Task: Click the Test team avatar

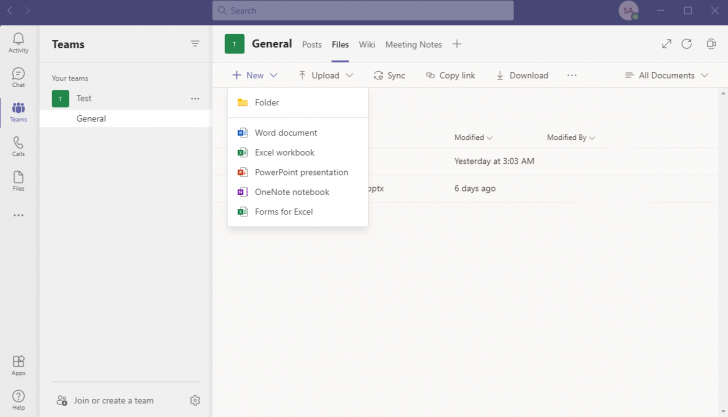Action: [x=60, y=98]
